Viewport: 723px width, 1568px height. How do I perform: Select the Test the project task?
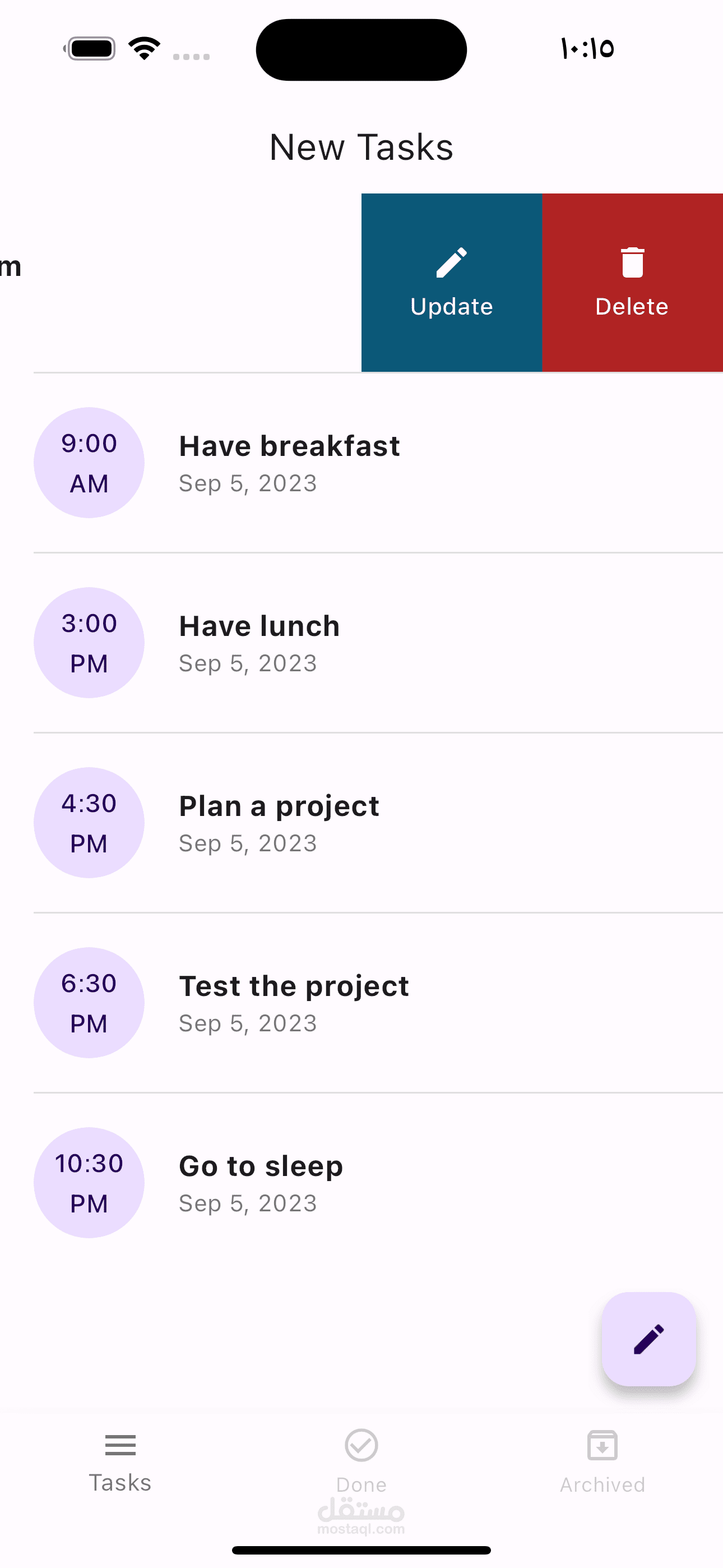(293, 986)
